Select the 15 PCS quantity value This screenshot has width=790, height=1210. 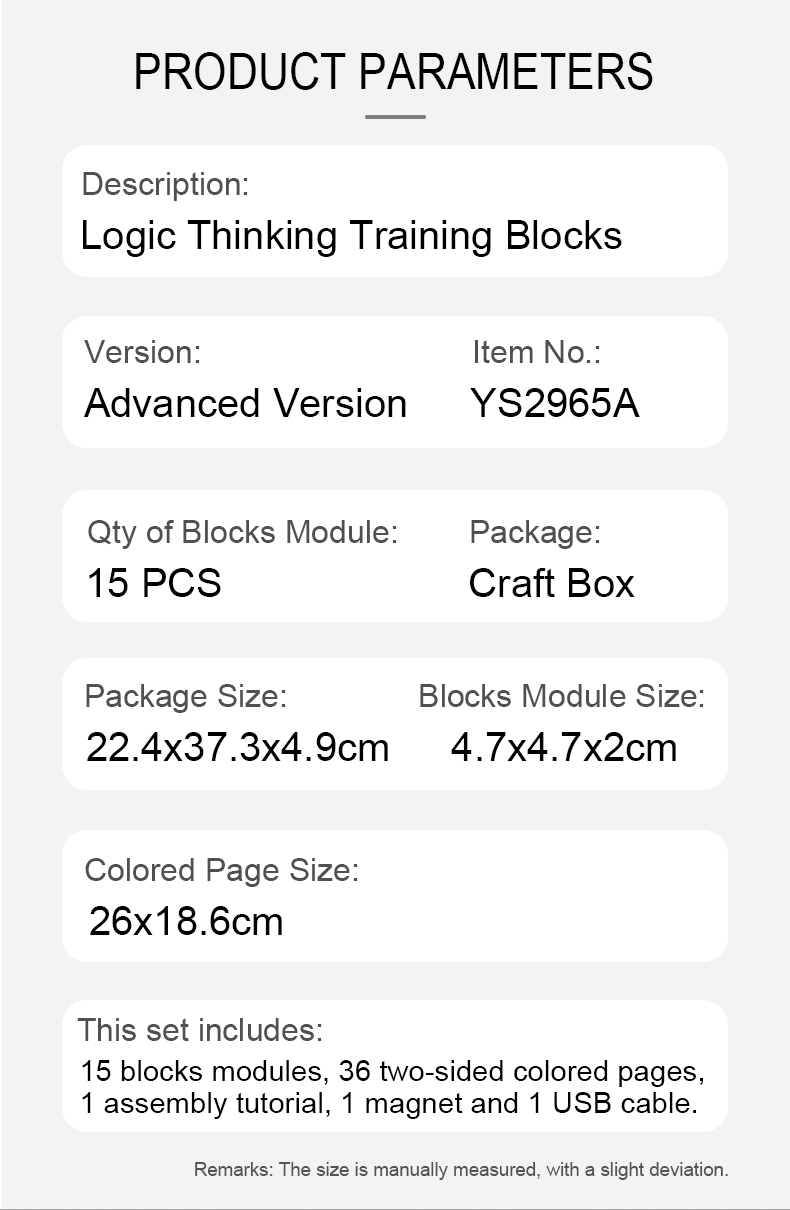[154, 583]
